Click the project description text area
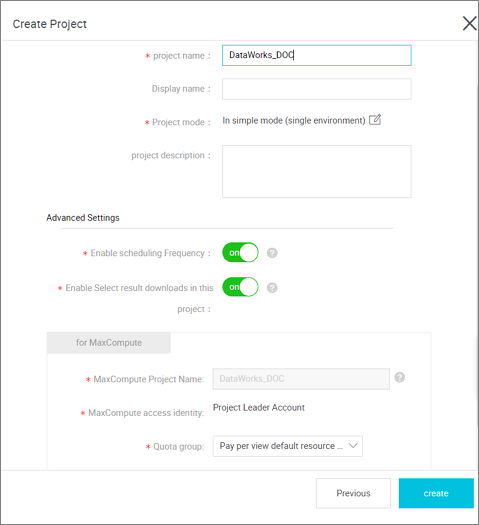 [x=317, y=171]
